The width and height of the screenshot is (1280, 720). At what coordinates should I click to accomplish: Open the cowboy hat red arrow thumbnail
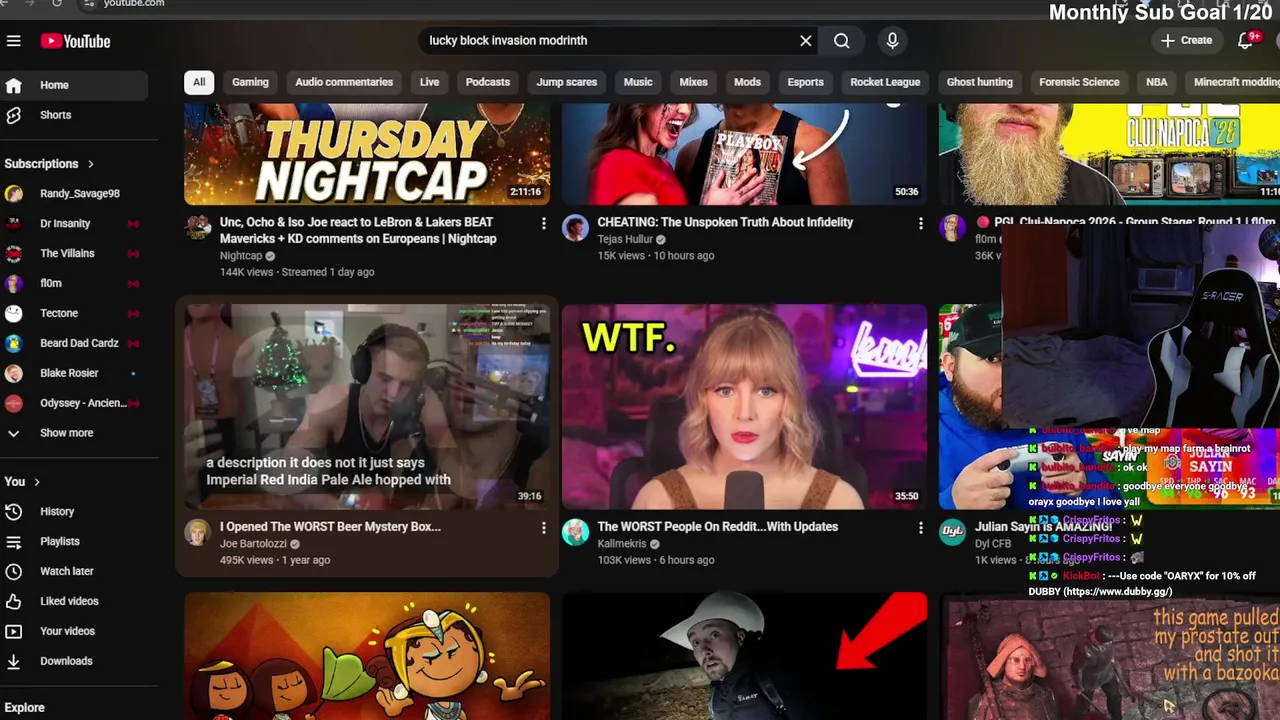tap(744, 656)
